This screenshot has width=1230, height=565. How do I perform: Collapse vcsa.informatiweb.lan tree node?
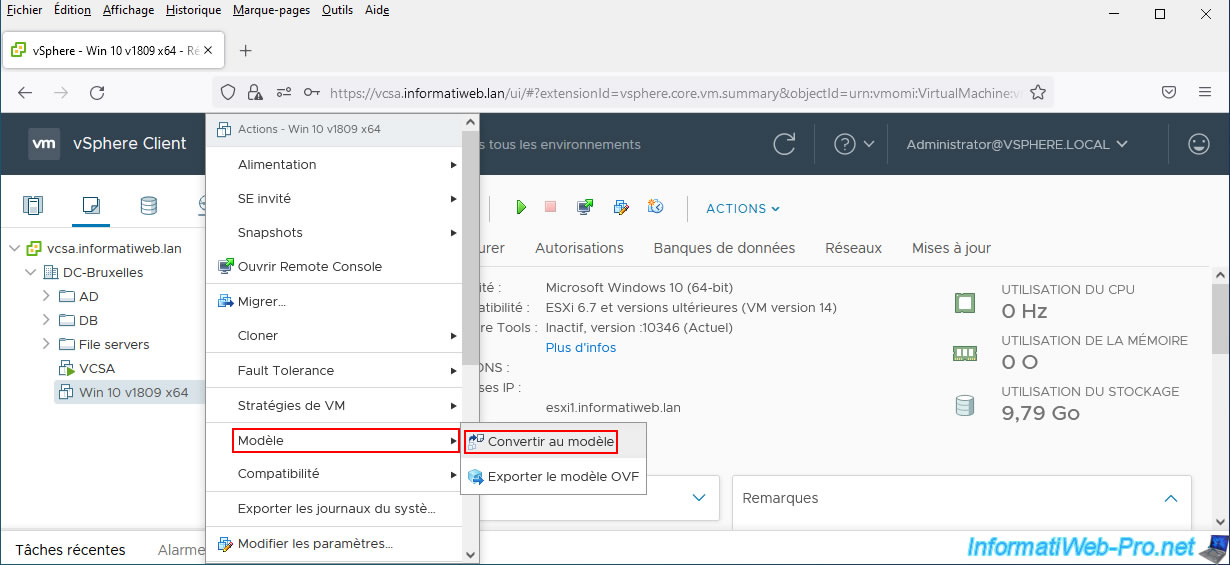[14, 248]
